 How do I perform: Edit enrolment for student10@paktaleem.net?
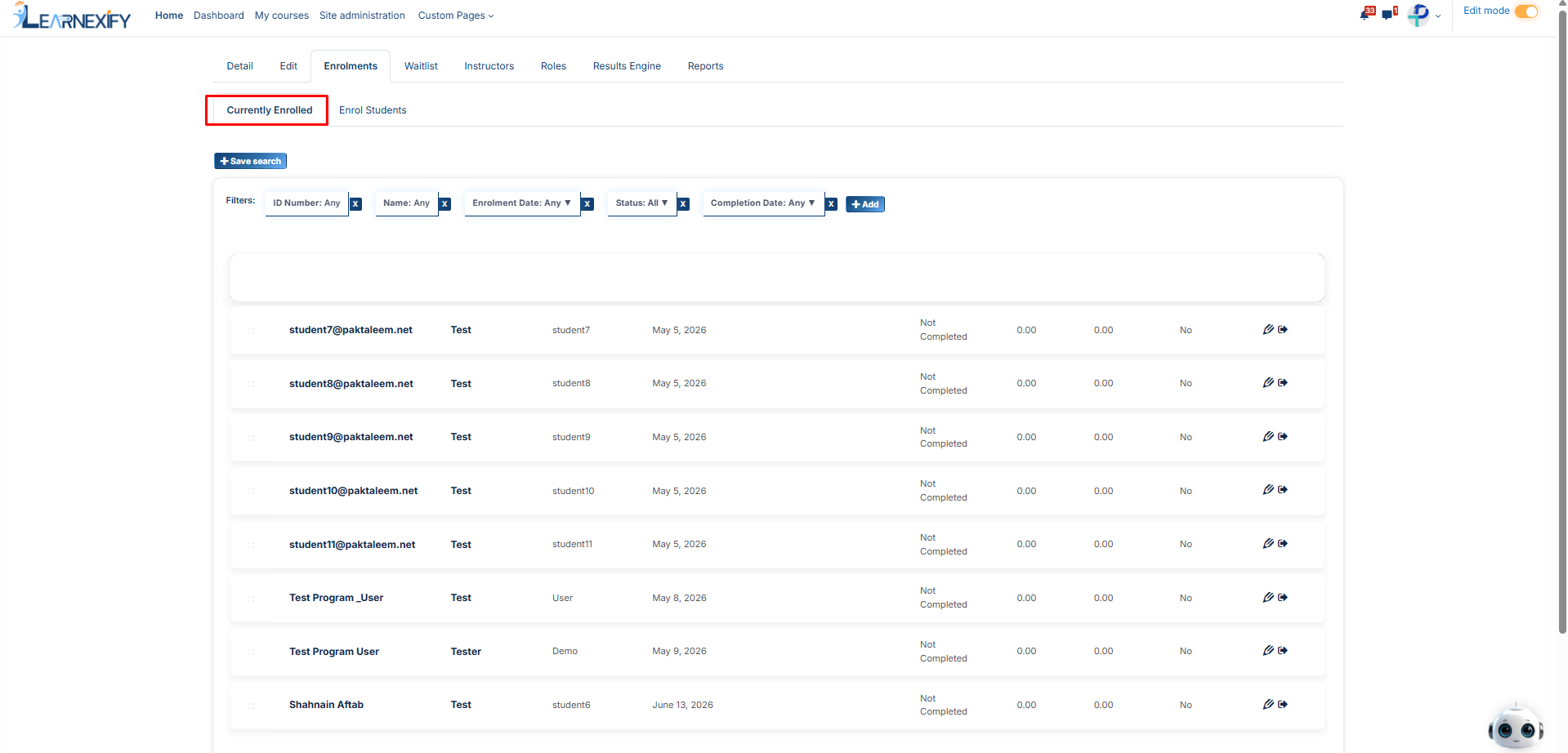pos(1268,490)
